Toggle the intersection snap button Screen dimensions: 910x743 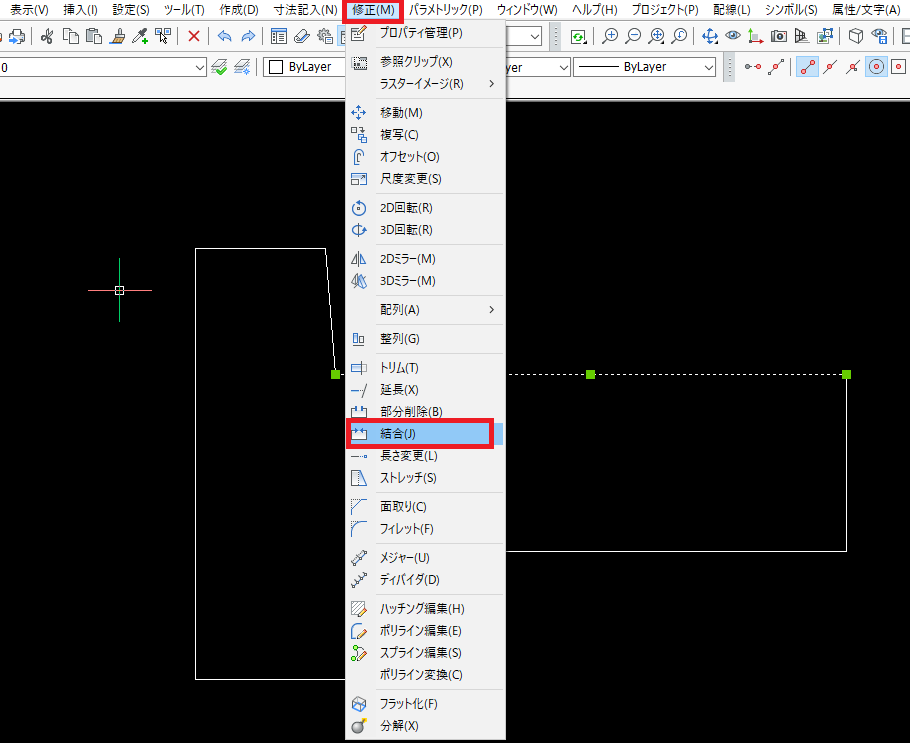click(x=853, y=67)
